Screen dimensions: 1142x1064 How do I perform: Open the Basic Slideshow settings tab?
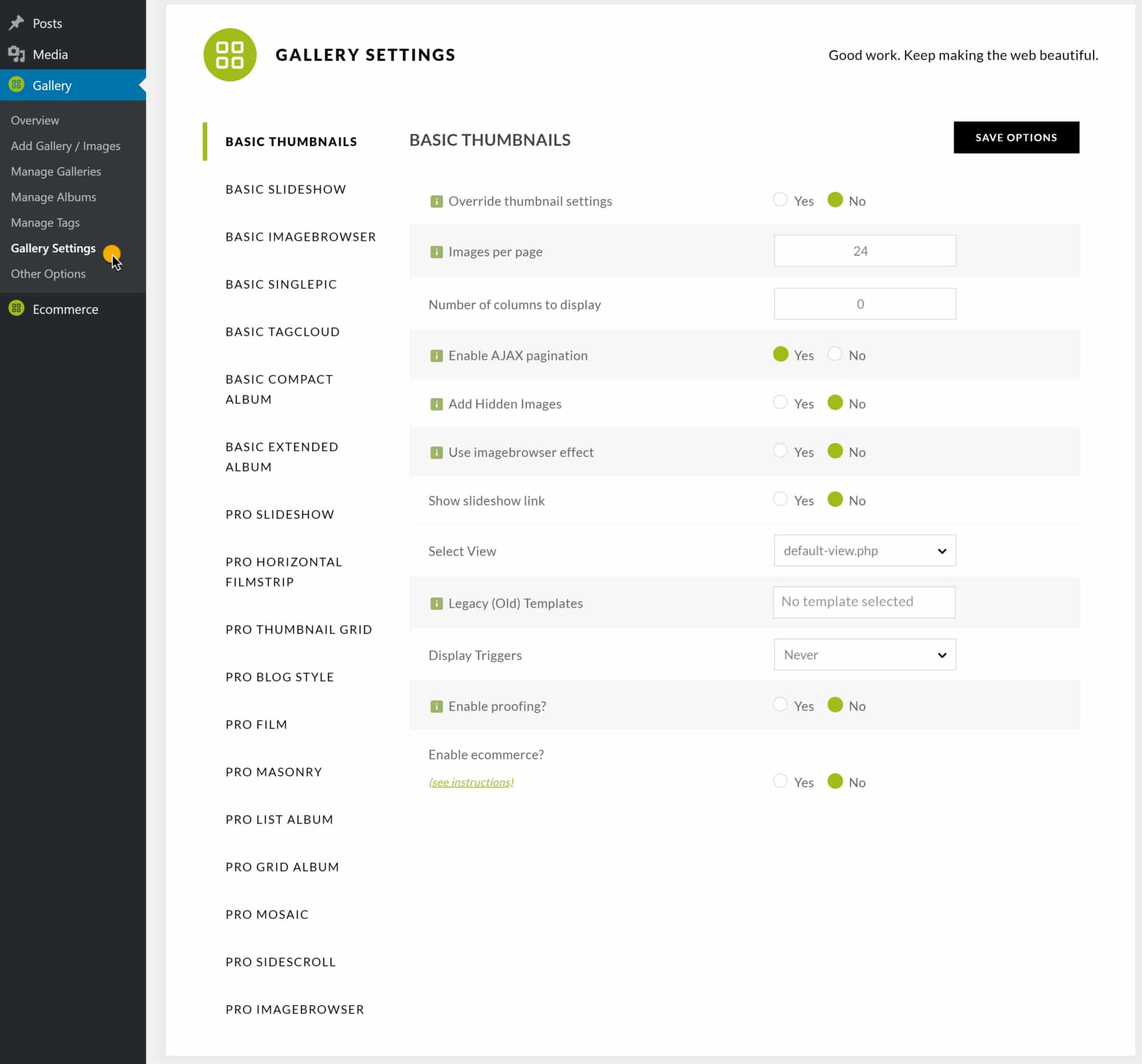click(x=285, y=189)
